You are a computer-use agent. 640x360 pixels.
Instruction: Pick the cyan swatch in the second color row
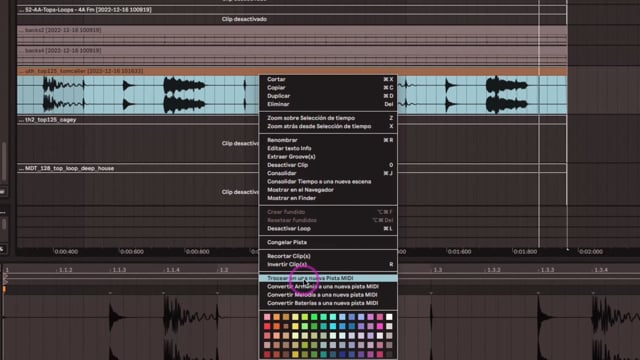333,327
